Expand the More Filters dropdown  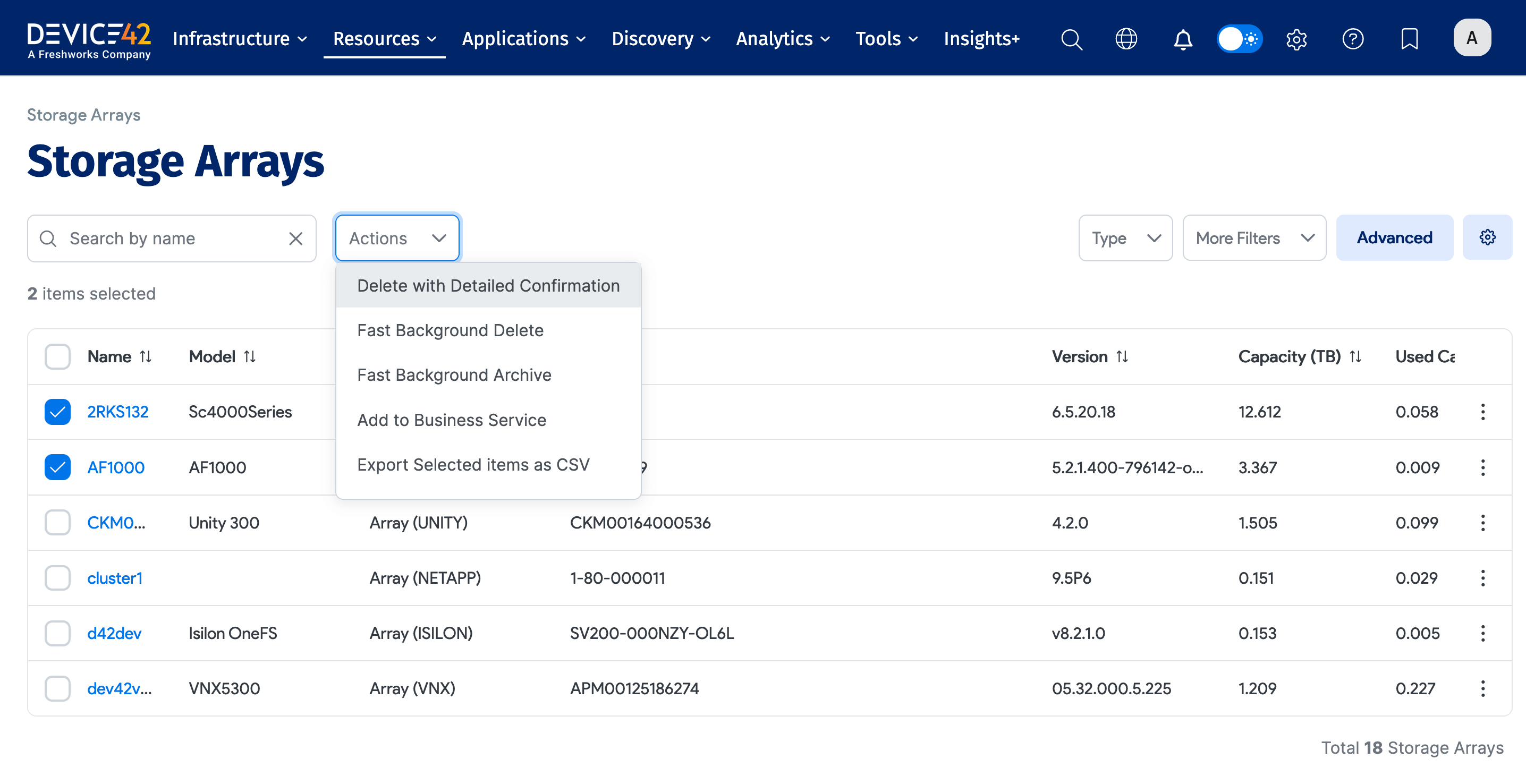tap(1253, 237)
